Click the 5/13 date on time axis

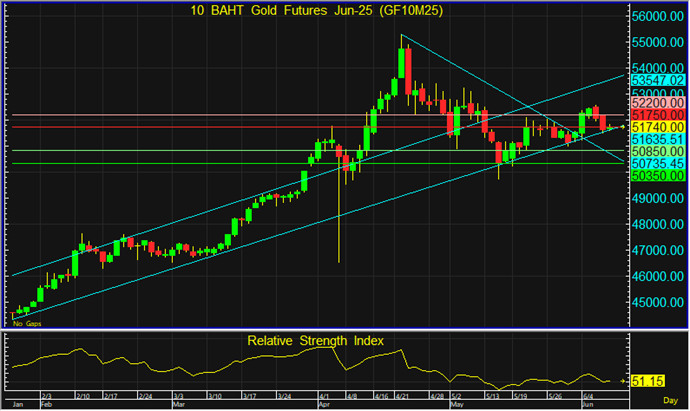[x=493, y=396]
